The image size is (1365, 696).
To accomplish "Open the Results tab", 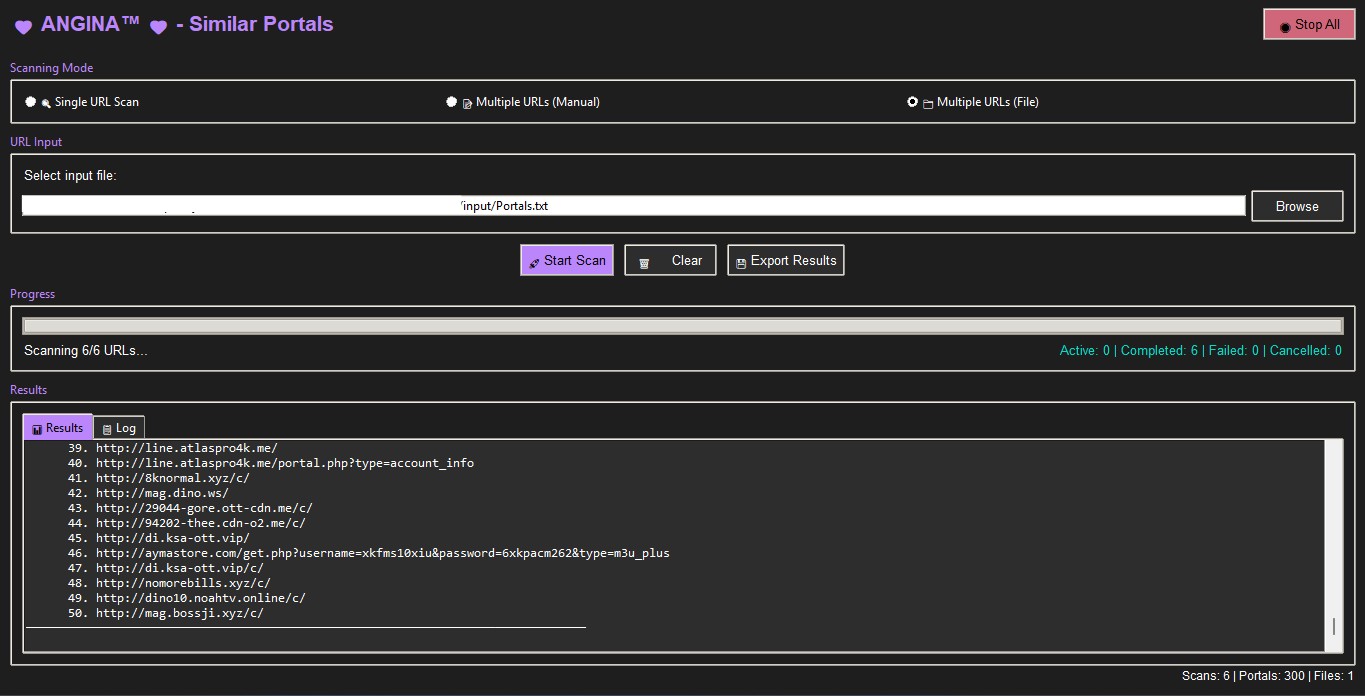I will click(58, 428).
